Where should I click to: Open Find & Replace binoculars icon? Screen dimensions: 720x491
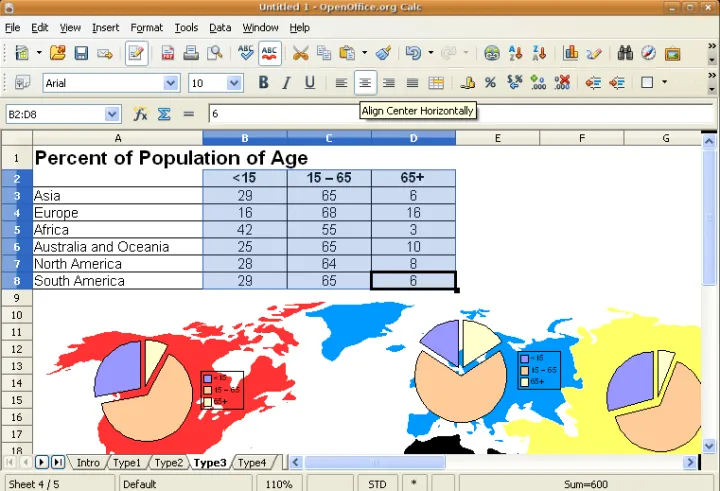625,53
